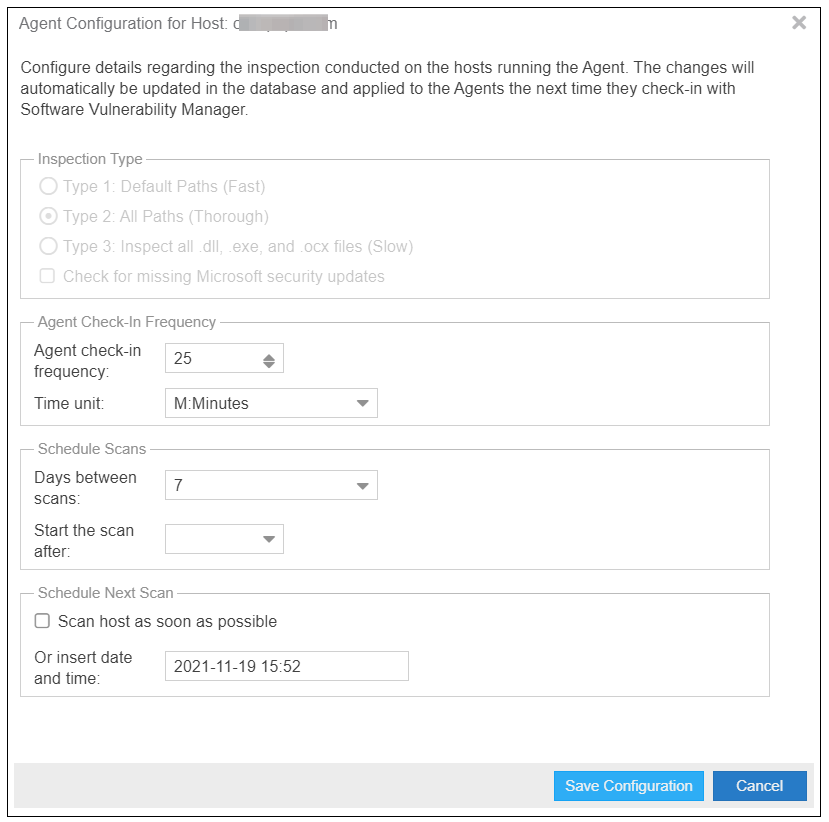Click the value 7 in Days between scans
Viewport: 829px width, 822px height.
coord(179,486)
